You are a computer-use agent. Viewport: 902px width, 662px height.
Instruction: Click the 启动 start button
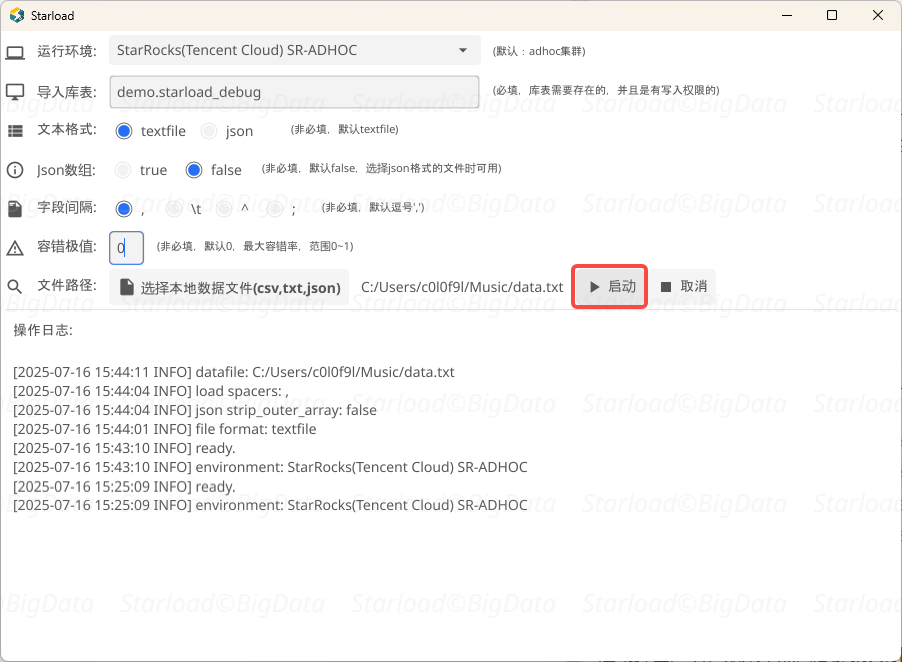610,286
